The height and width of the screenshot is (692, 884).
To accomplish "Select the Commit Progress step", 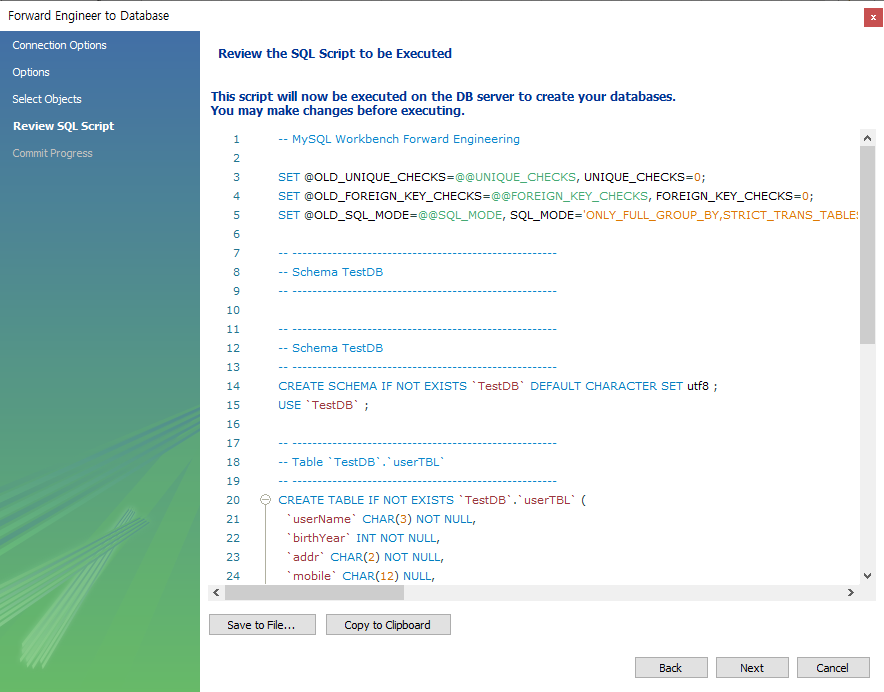I will (52, 153).
